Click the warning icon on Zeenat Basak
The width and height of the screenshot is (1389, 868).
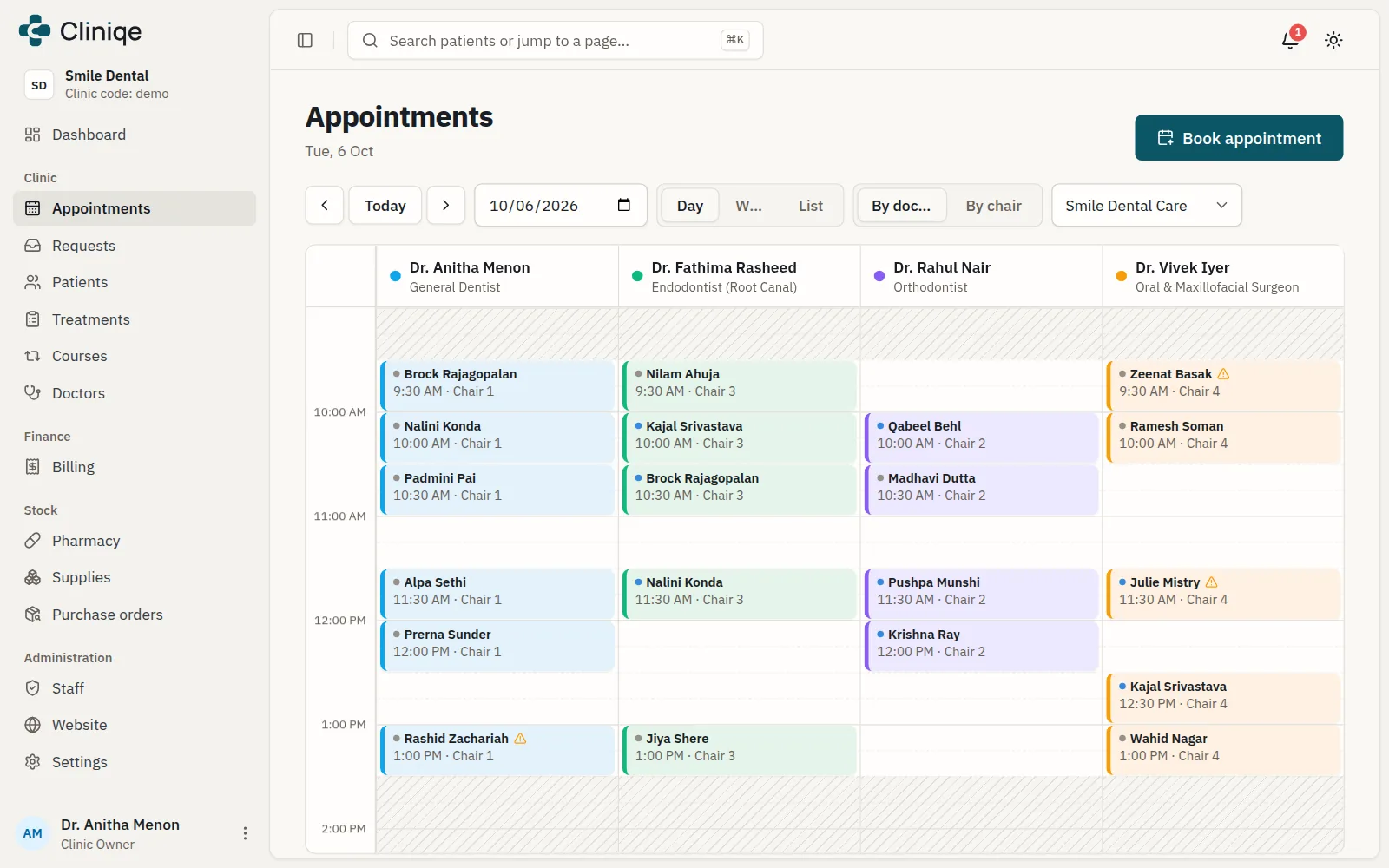[1223, 374]
